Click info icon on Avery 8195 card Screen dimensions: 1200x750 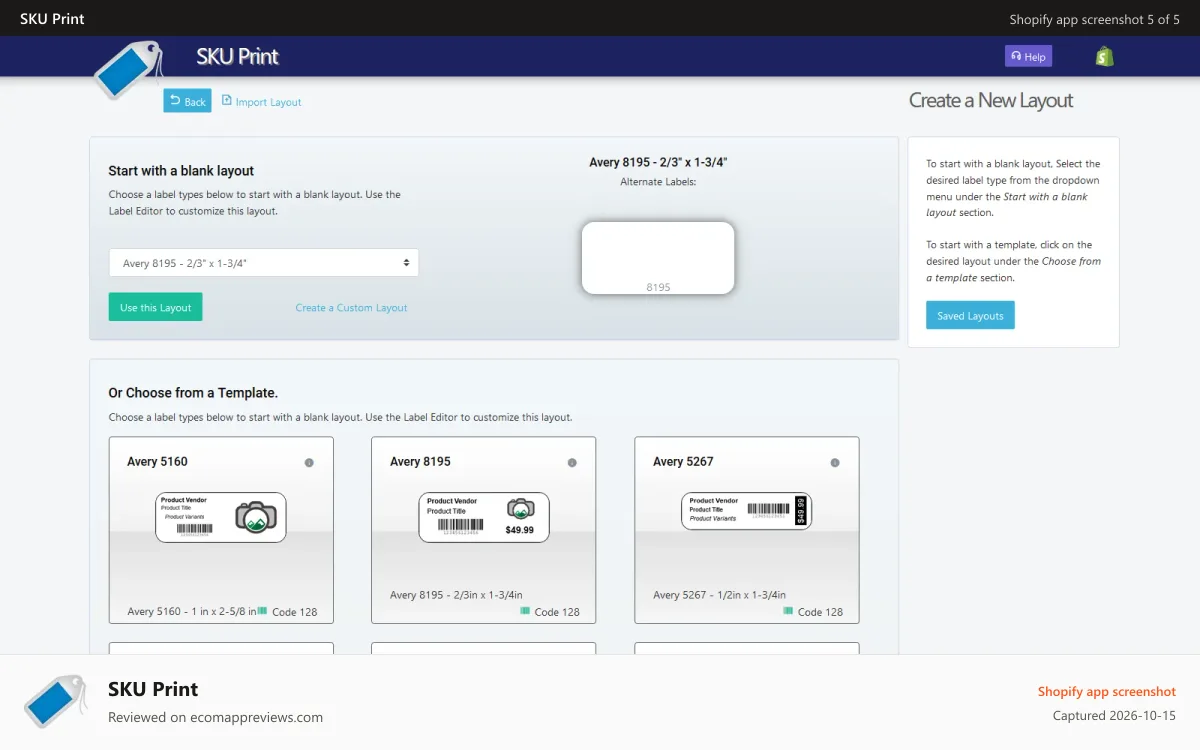572,462
